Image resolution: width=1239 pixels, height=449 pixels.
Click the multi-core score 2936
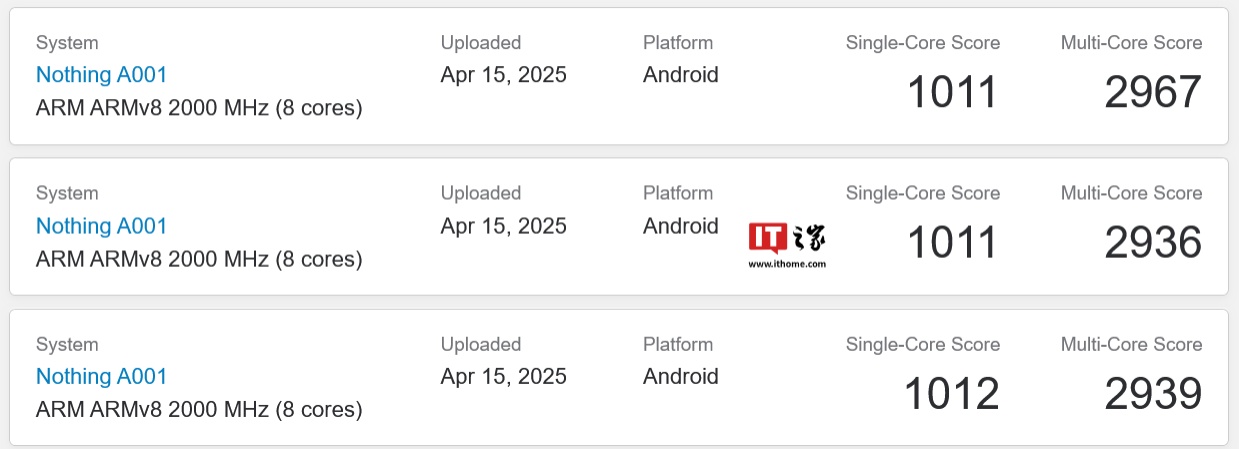(x=1152, y=243)
